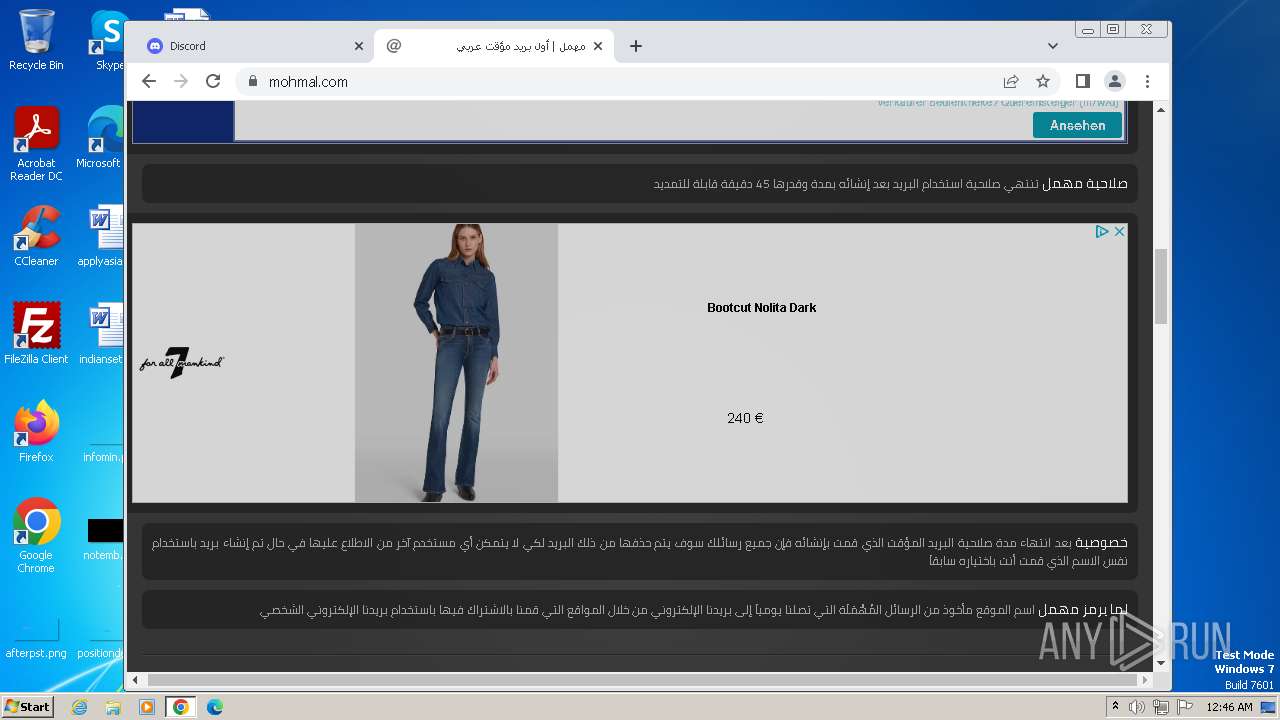Click the jeans model ad image
The height and width of the screenshot is (720, 1280).
pyautogui.click(x=456, y=362)
